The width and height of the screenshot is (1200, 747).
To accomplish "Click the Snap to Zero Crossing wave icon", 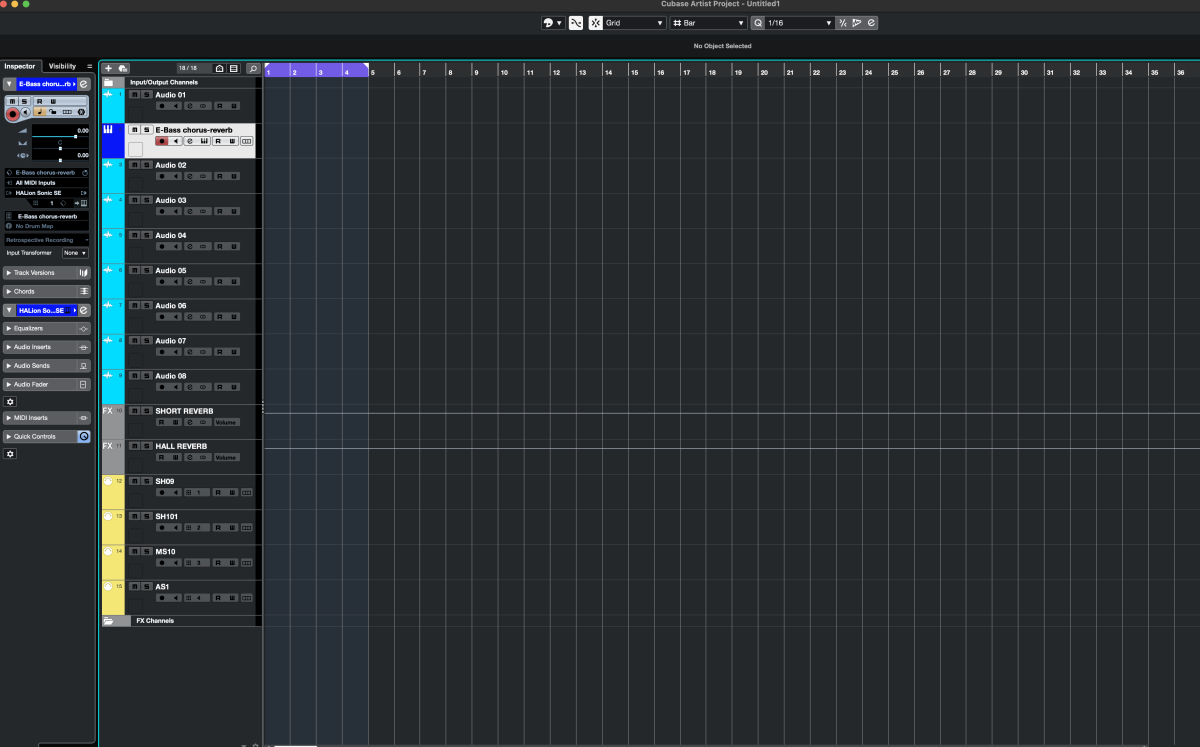I will [x=576, y=22].
